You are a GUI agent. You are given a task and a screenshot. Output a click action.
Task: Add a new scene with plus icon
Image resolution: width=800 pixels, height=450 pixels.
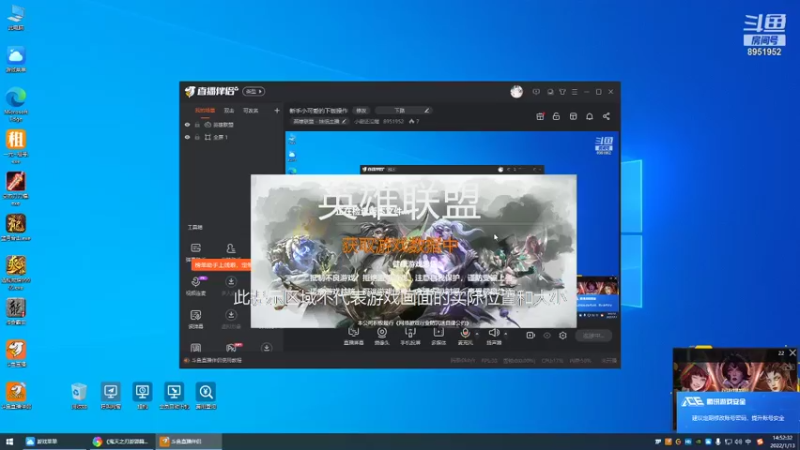tap(277, 110)
